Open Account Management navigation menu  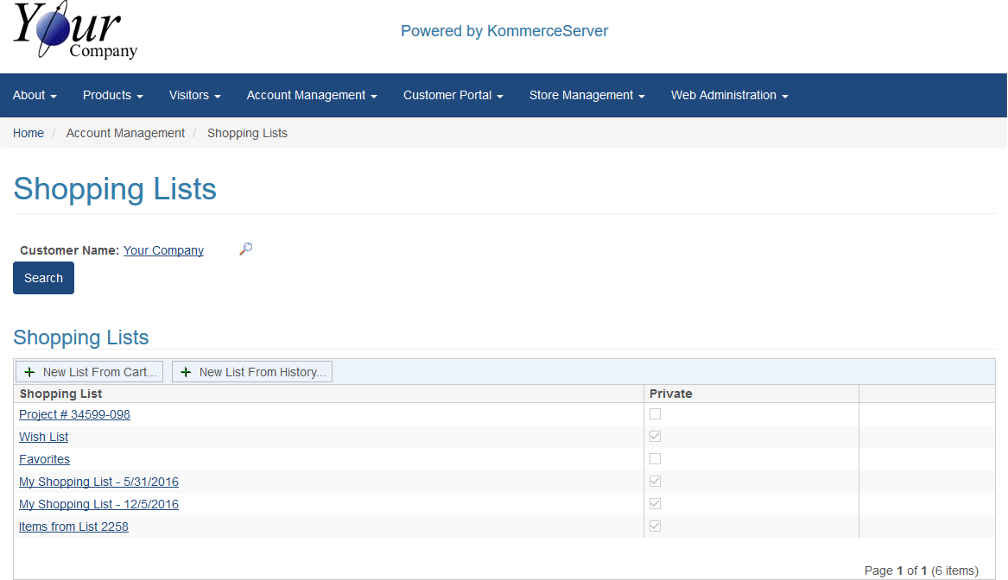[311, 95]
